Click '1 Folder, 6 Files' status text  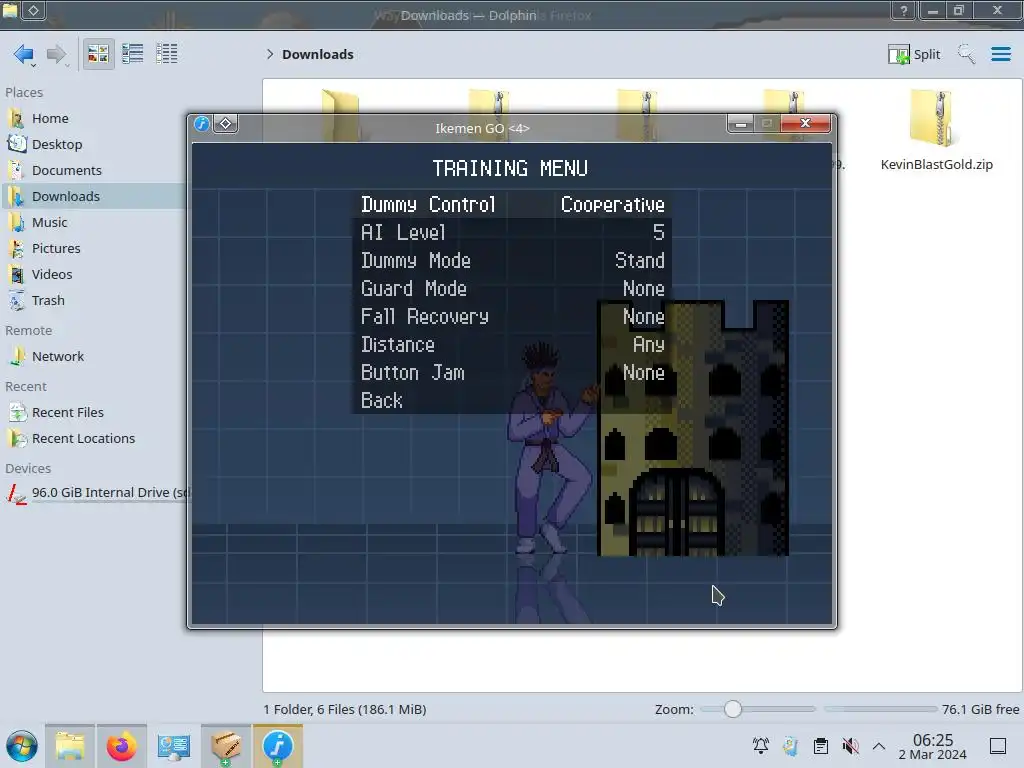click(x=345, y=709)
